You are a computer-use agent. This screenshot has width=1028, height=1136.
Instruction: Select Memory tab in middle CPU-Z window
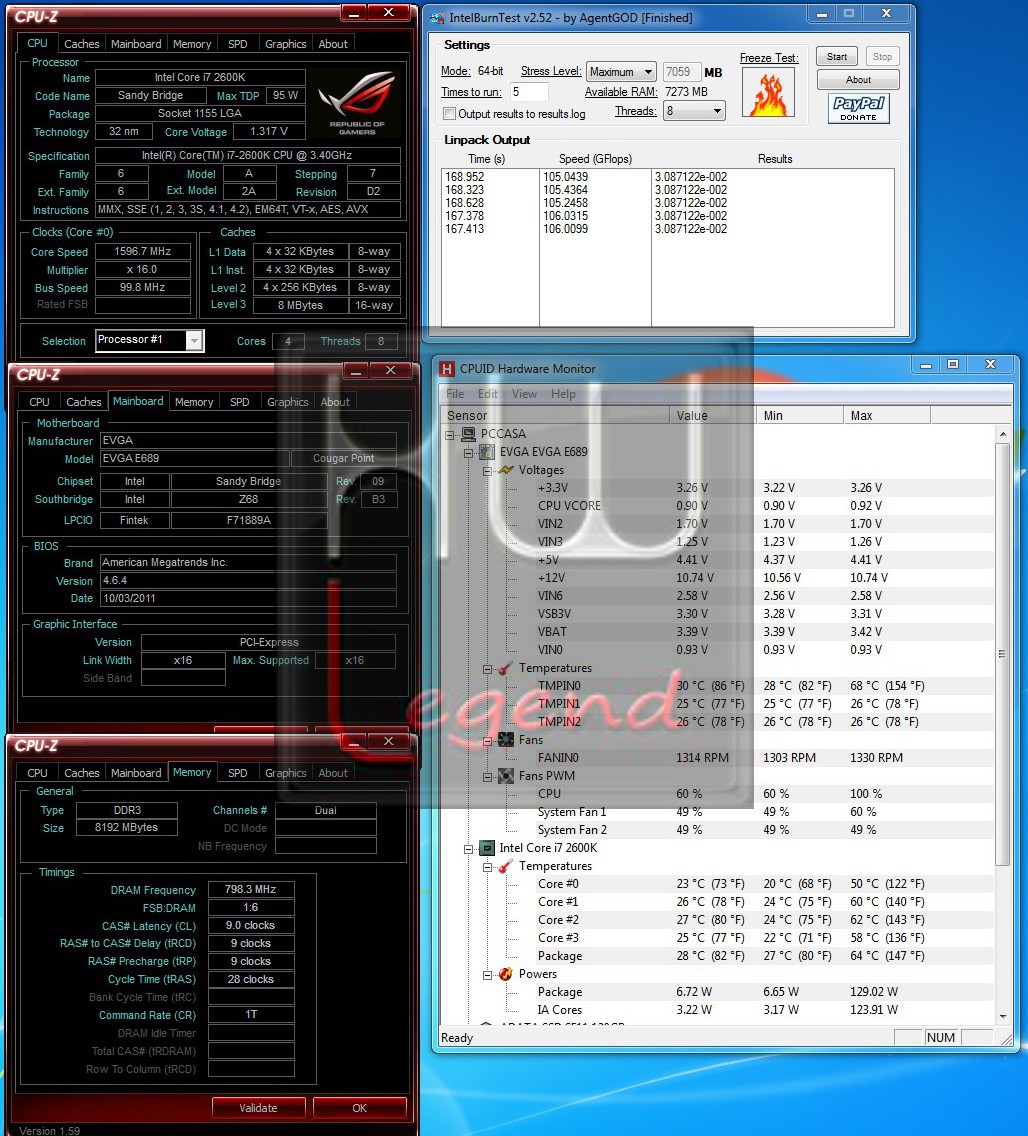coord(193,402)
